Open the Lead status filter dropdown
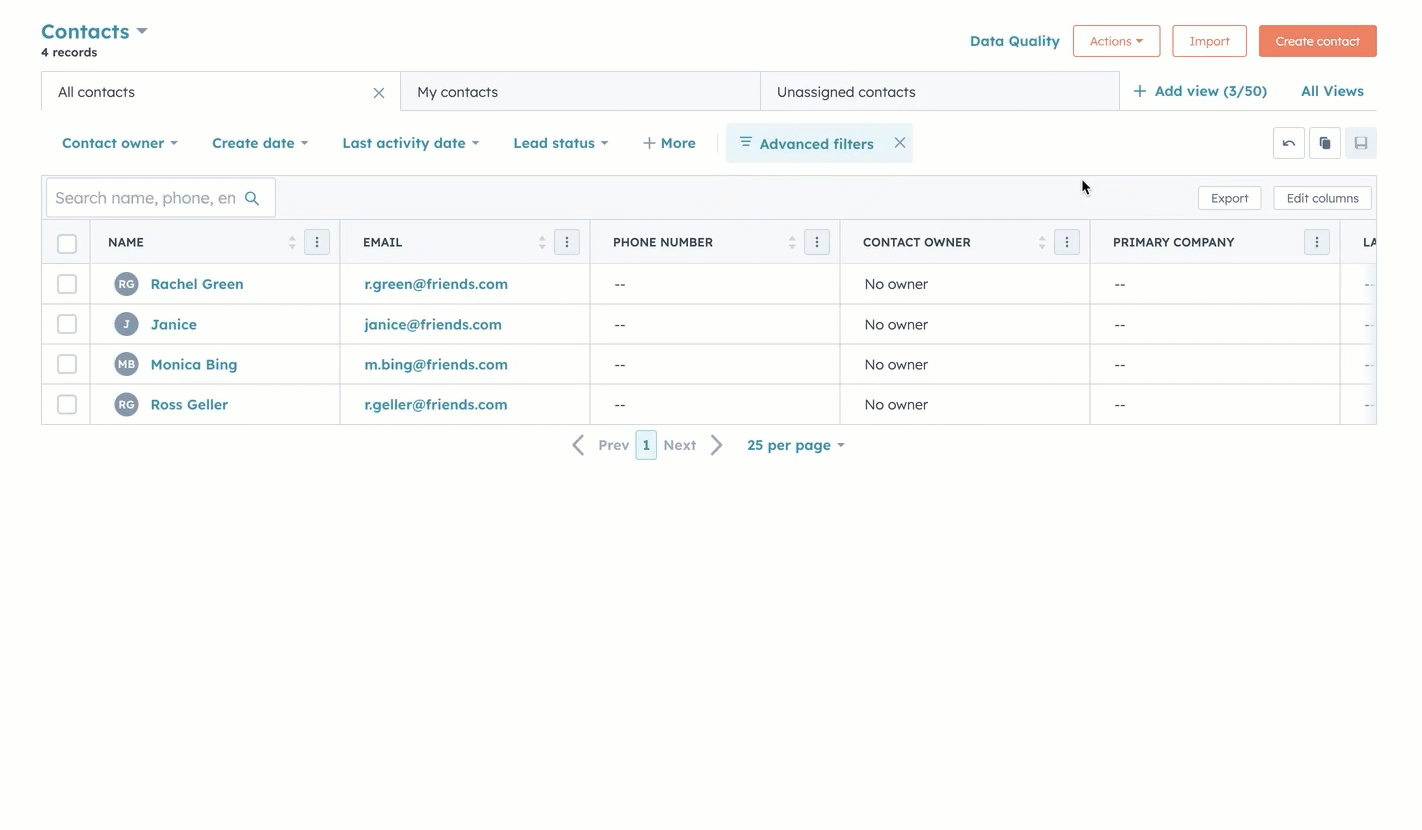The image size is (1422, 830). [561, 143]
